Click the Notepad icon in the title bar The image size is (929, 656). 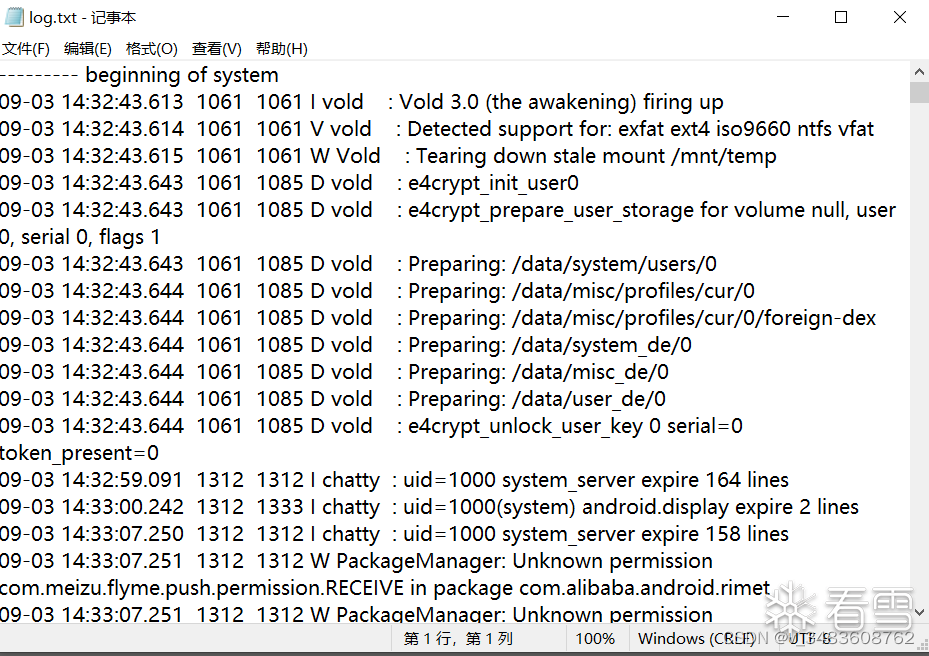(14, 17)
